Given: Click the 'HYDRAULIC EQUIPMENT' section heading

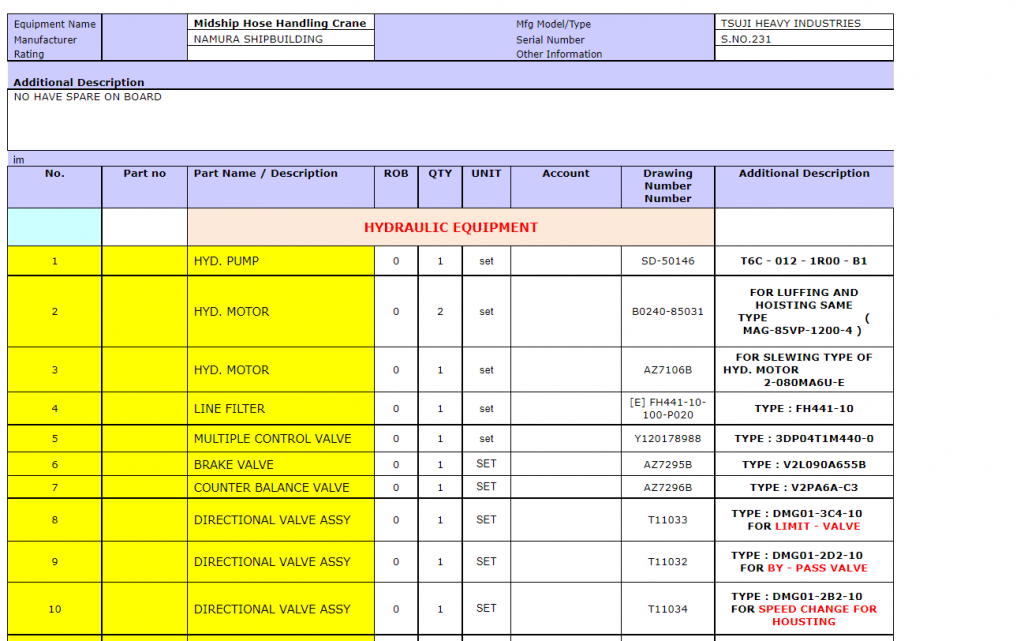Looking at the screenshot, I should point(450,228).
